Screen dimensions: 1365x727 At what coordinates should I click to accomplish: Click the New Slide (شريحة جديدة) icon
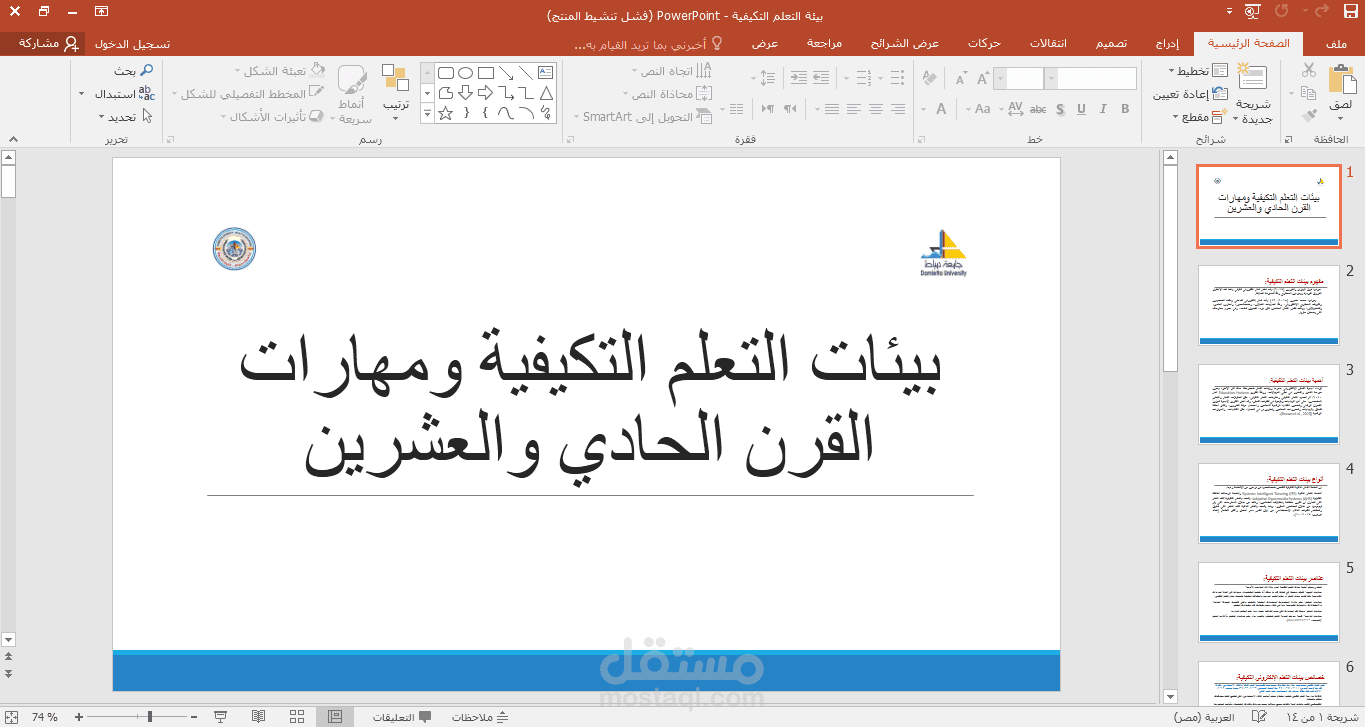click(x=1252, y=78)
